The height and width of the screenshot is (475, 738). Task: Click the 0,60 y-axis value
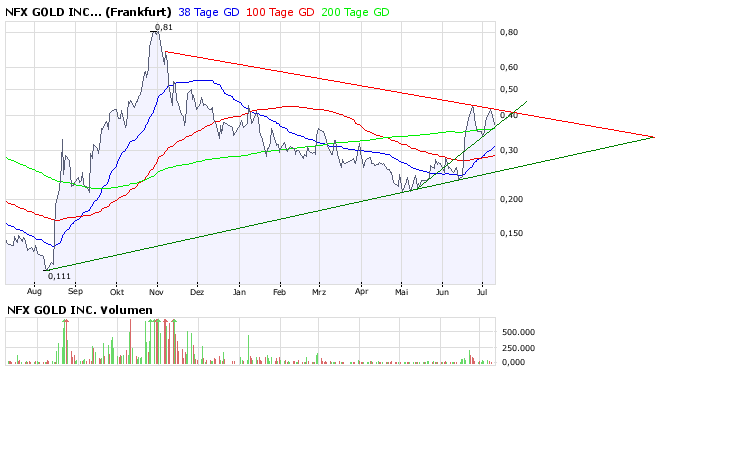509,67
